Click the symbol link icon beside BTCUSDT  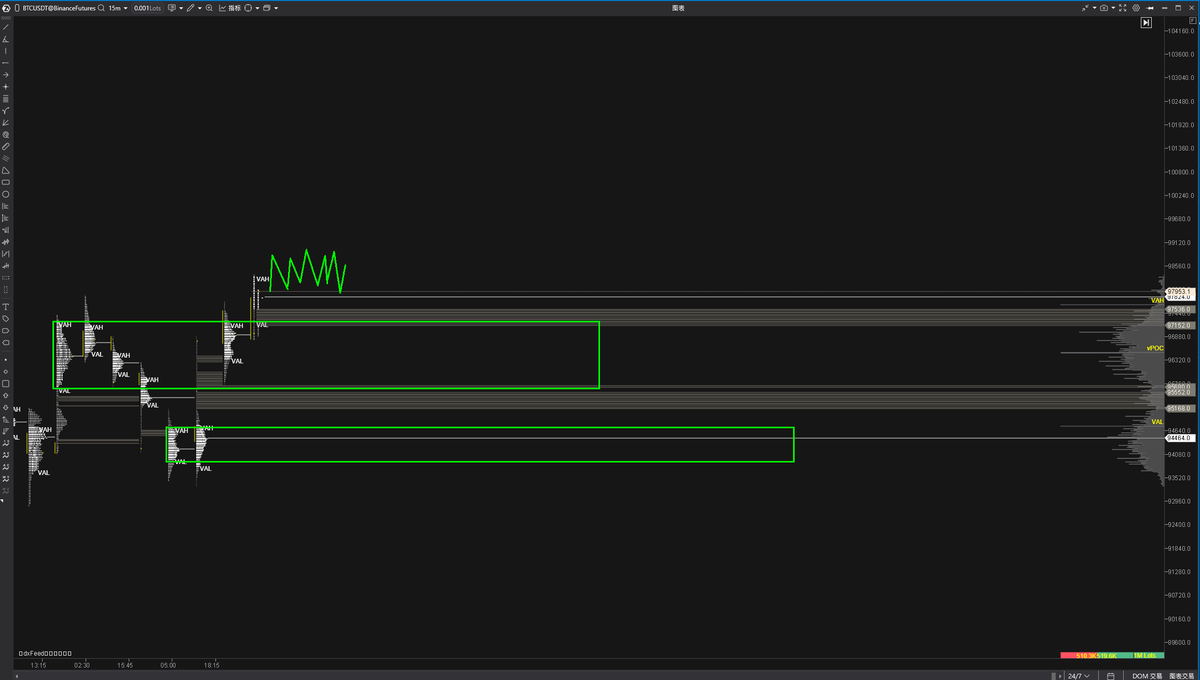coord(17,8)
